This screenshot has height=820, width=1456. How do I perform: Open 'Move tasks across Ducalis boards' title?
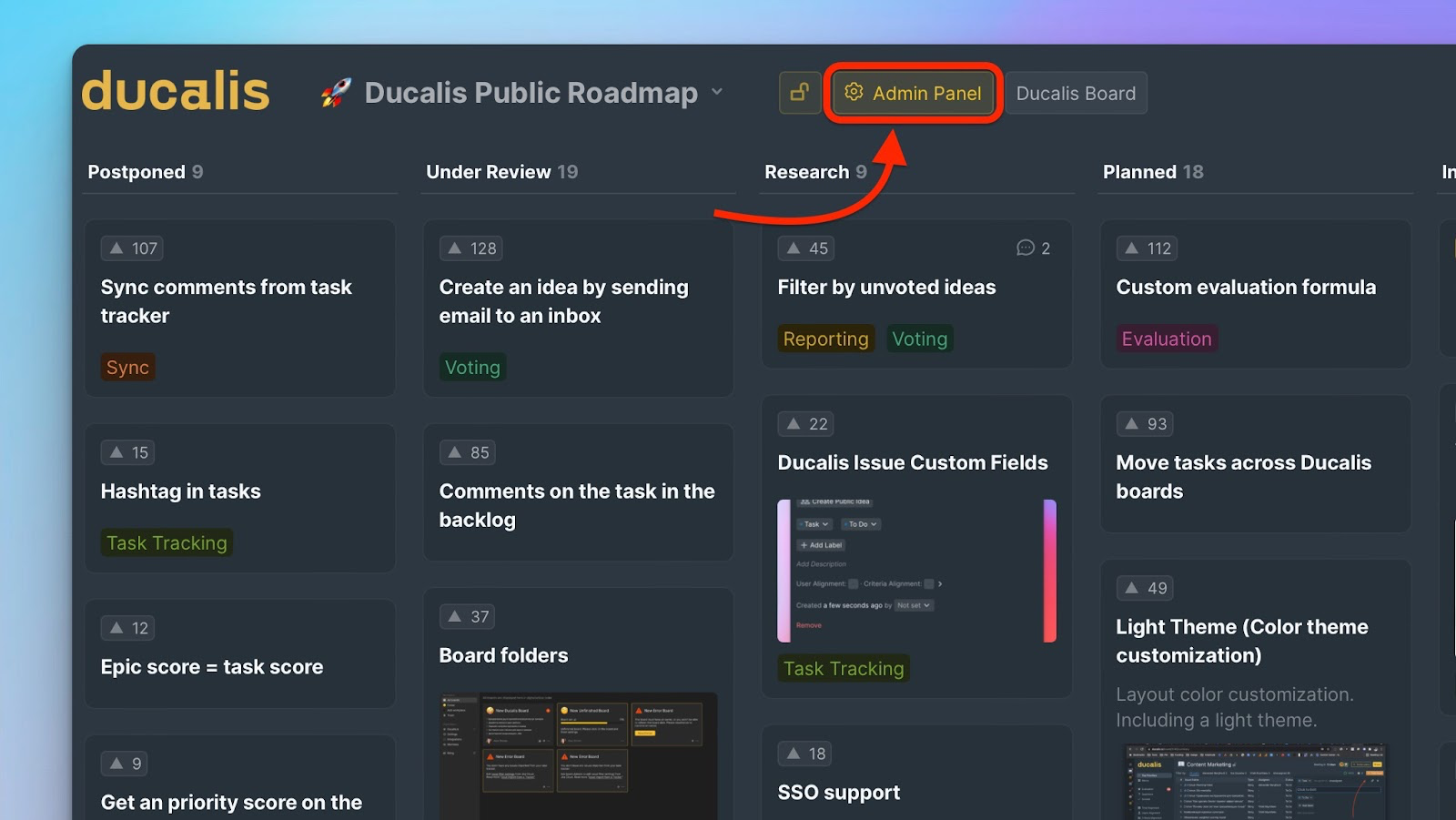(x=1243, y=477)
